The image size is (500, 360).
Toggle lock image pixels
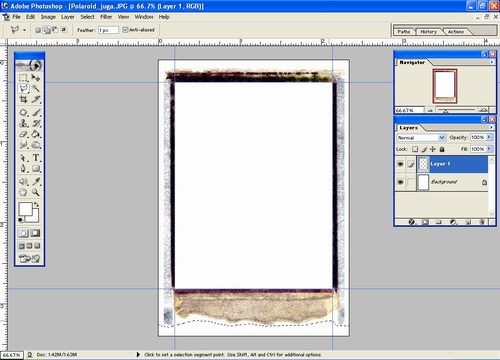(x=424, y=149)
